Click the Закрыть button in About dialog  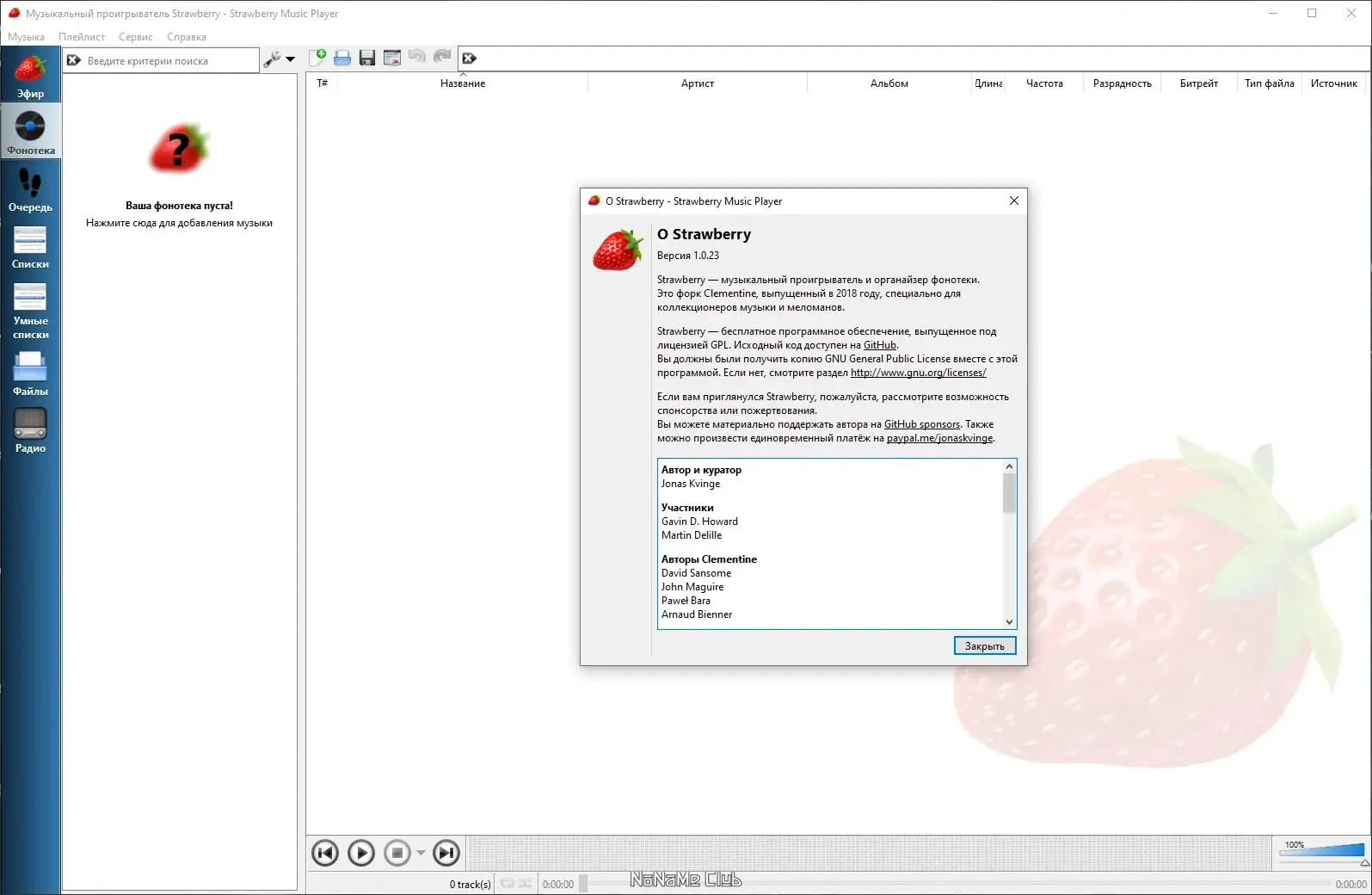coord(985,646)
